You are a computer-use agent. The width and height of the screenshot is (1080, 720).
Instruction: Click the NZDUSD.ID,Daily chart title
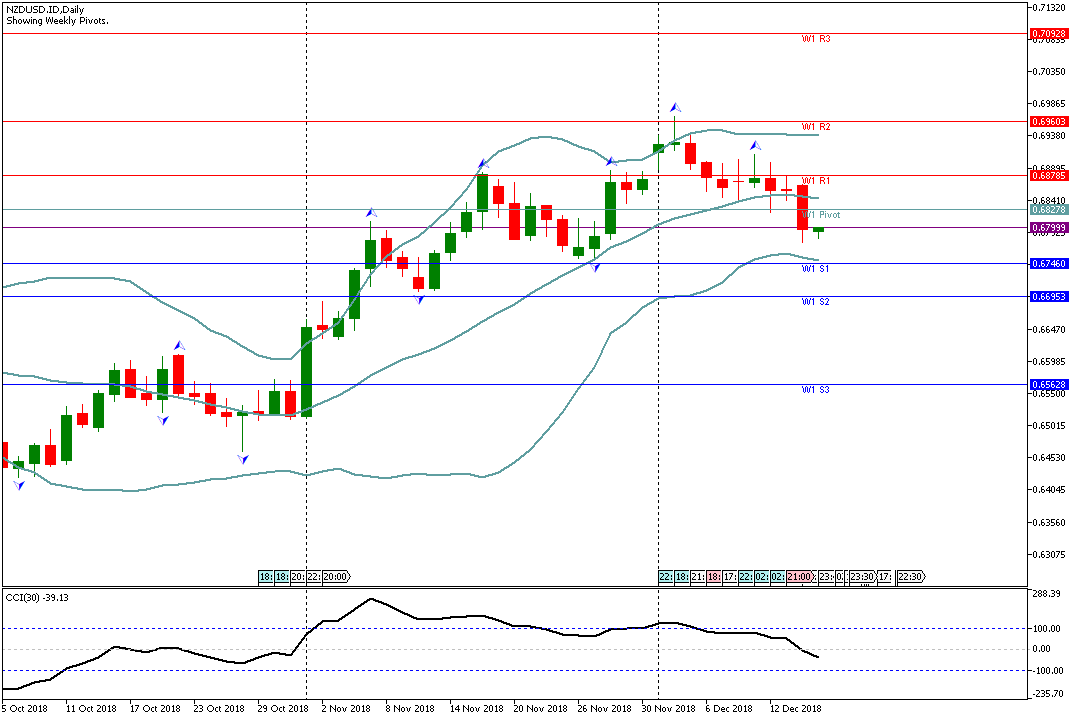(45, 10)
